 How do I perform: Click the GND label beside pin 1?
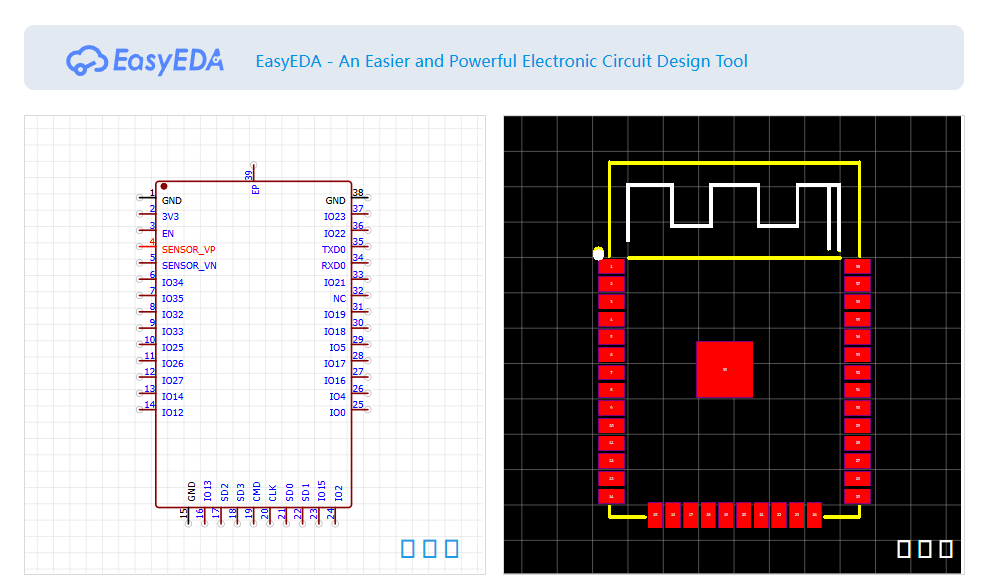click(172, 200)
